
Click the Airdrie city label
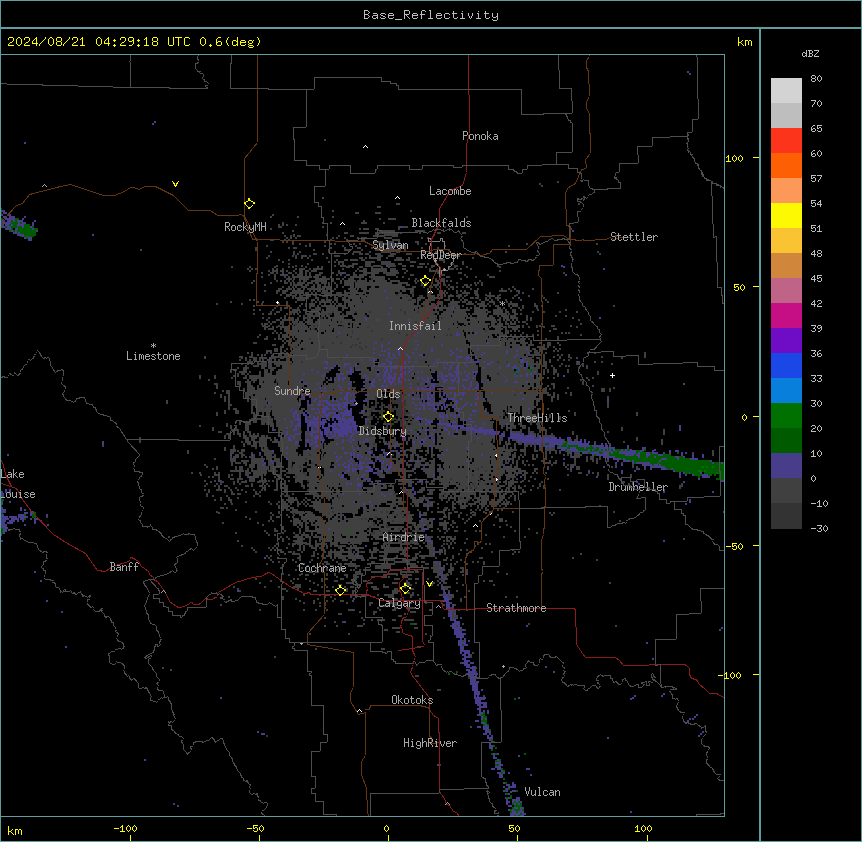click(x=404, y=537)
